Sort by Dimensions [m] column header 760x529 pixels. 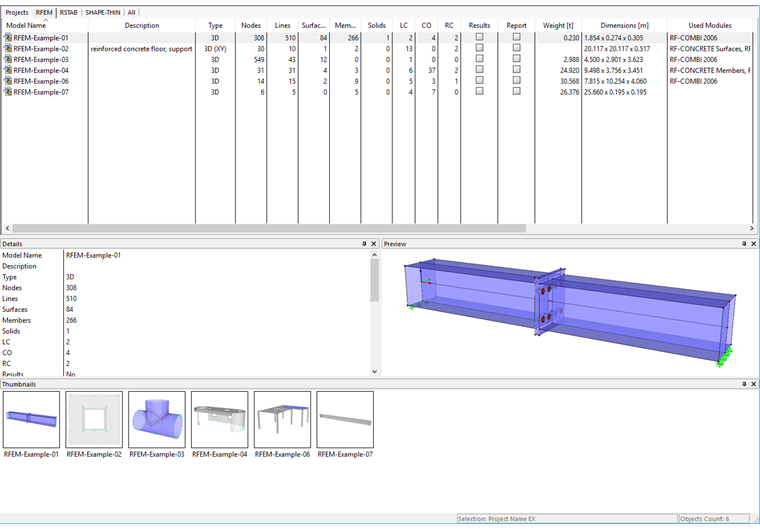coord(624,25)
